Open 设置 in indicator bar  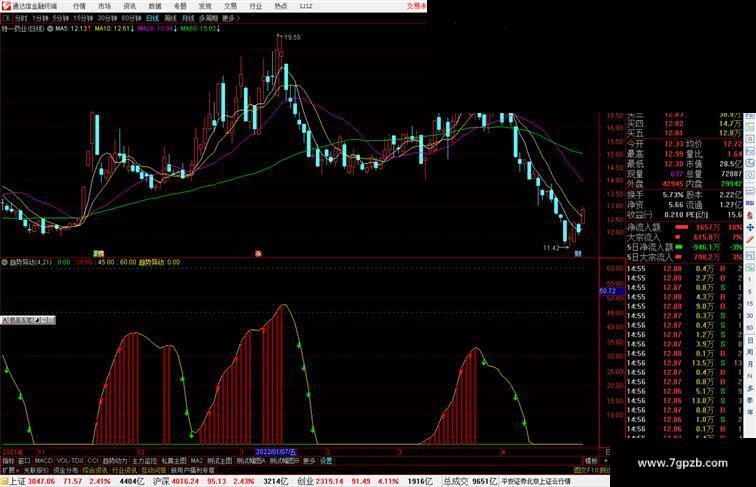point(326,461)
